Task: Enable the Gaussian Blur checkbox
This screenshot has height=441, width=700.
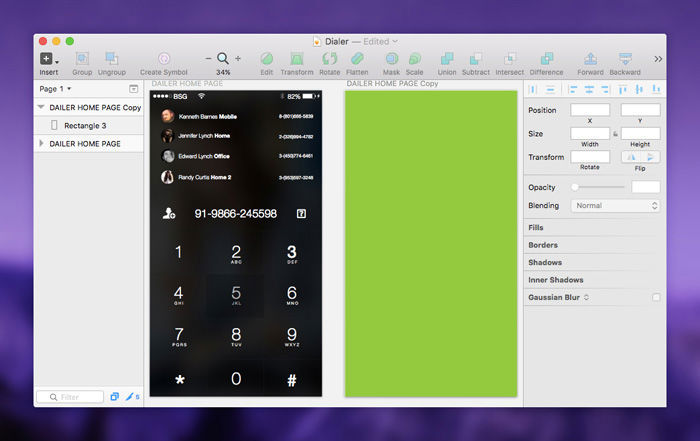Action: point(656,297)
